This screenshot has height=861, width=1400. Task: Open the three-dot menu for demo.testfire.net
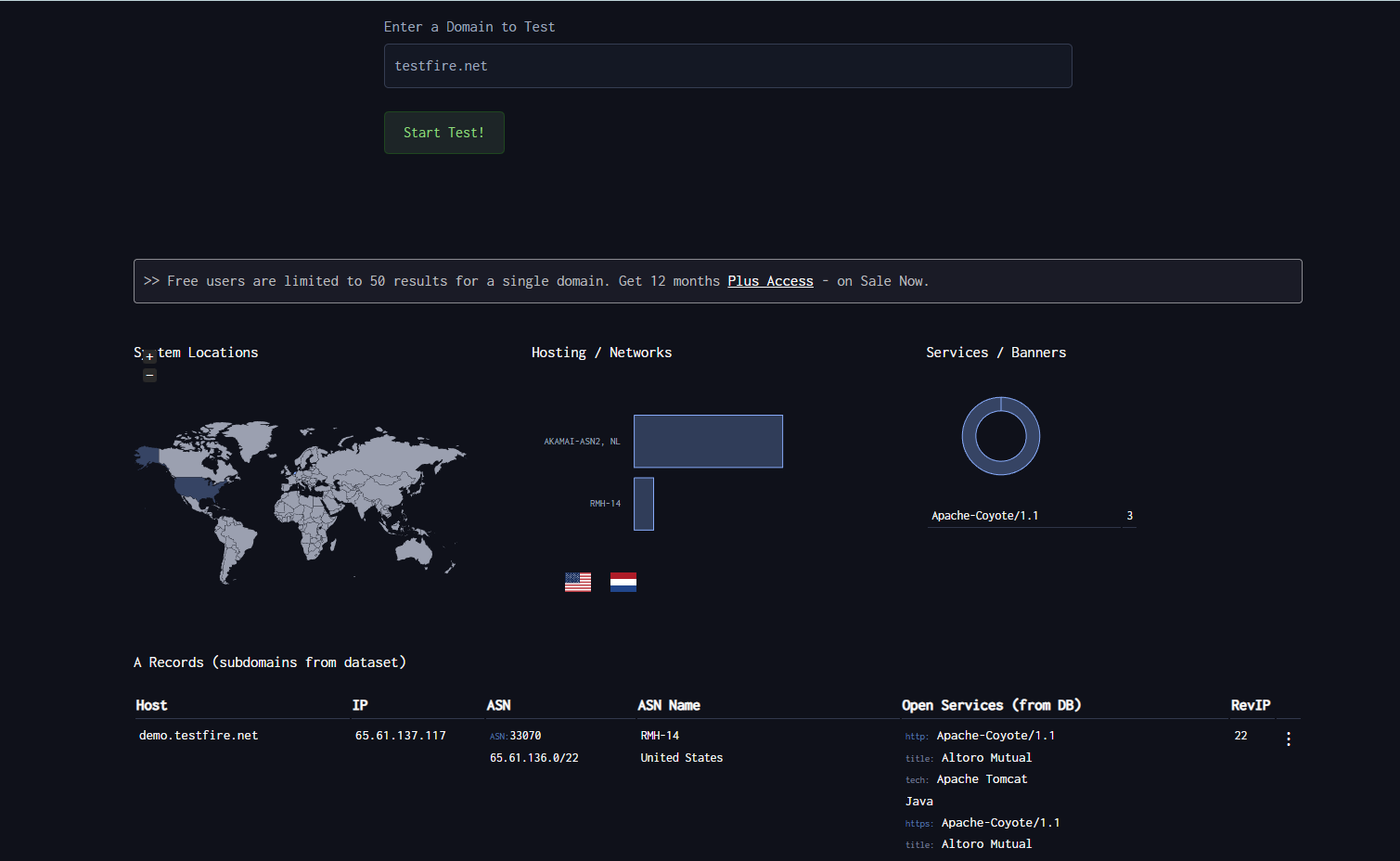tap(1288, 739)
